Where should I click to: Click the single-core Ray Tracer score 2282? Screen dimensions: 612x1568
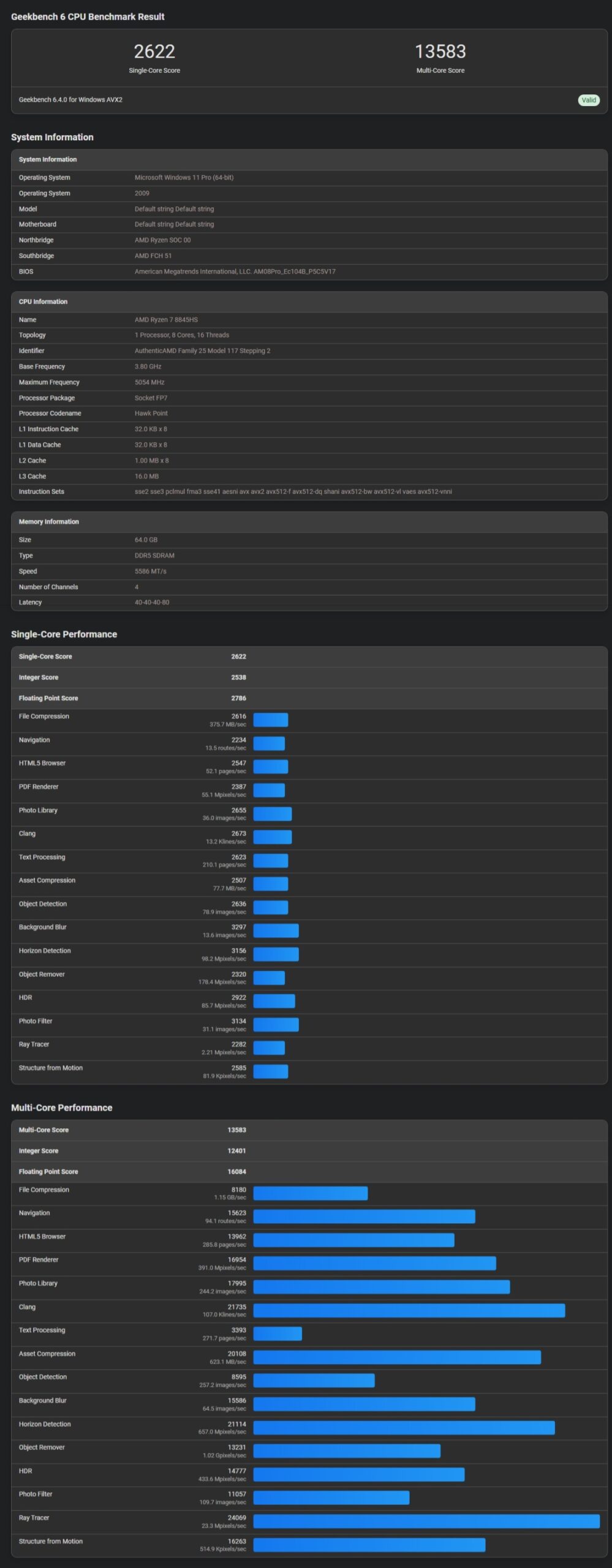pyautogui.click(x=238, y=1044)
